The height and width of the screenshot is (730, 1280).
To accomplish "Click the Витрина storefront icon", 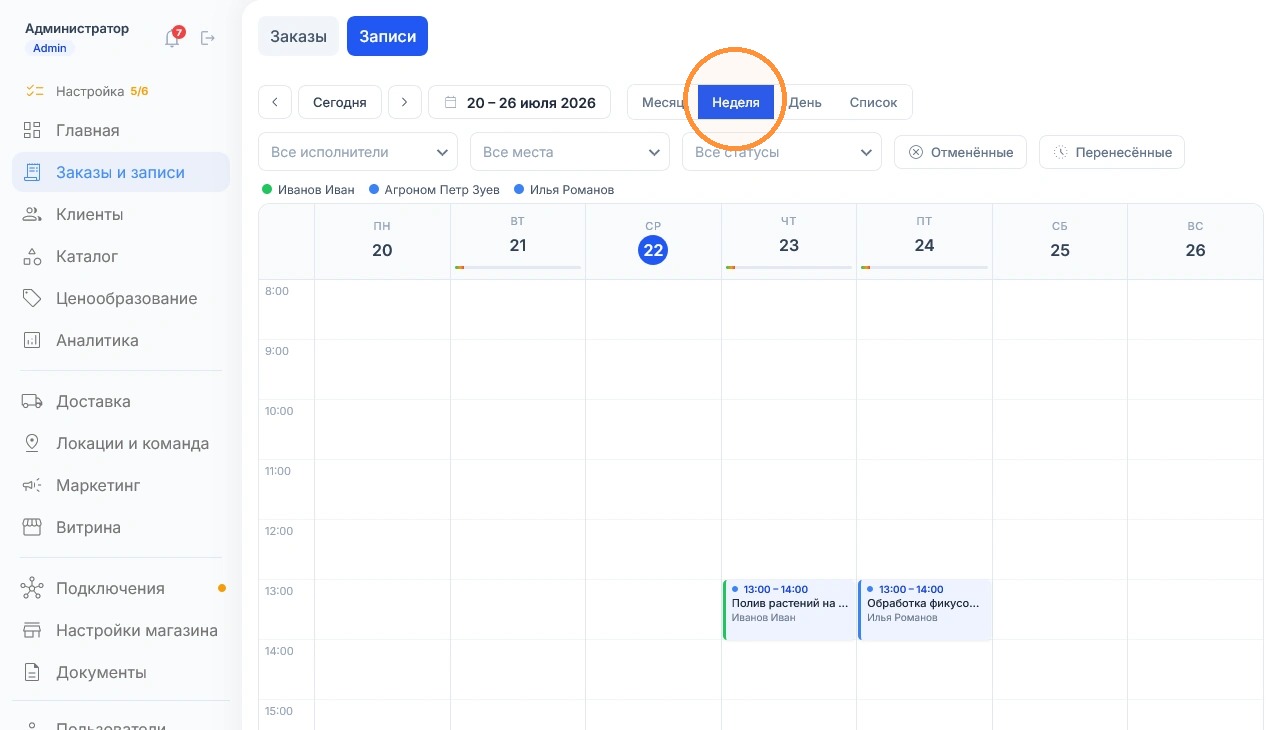I will [32, 527].
